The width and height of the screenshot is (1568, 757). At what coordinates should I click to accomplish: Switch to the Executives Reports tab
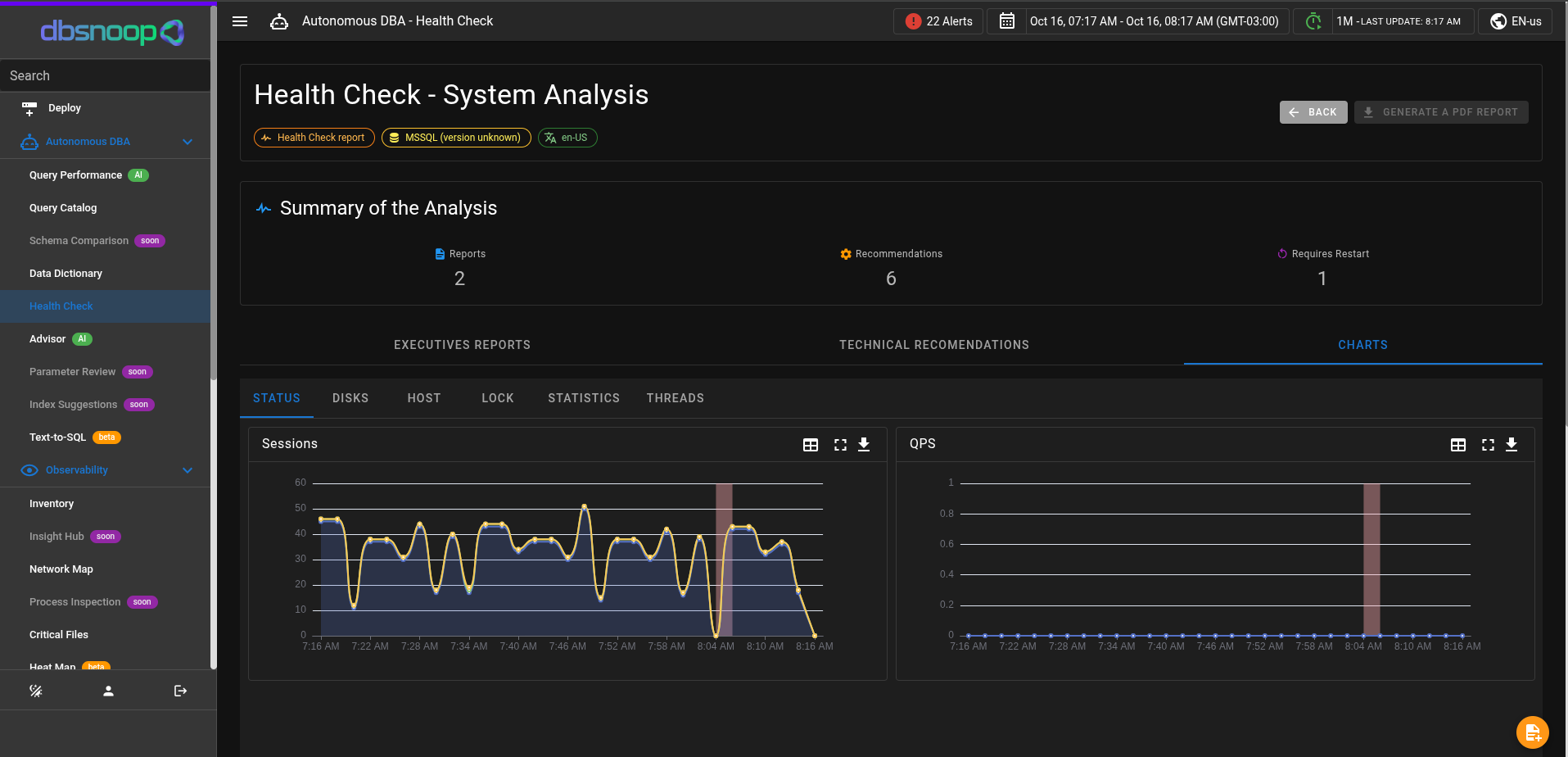coord(462,345)
